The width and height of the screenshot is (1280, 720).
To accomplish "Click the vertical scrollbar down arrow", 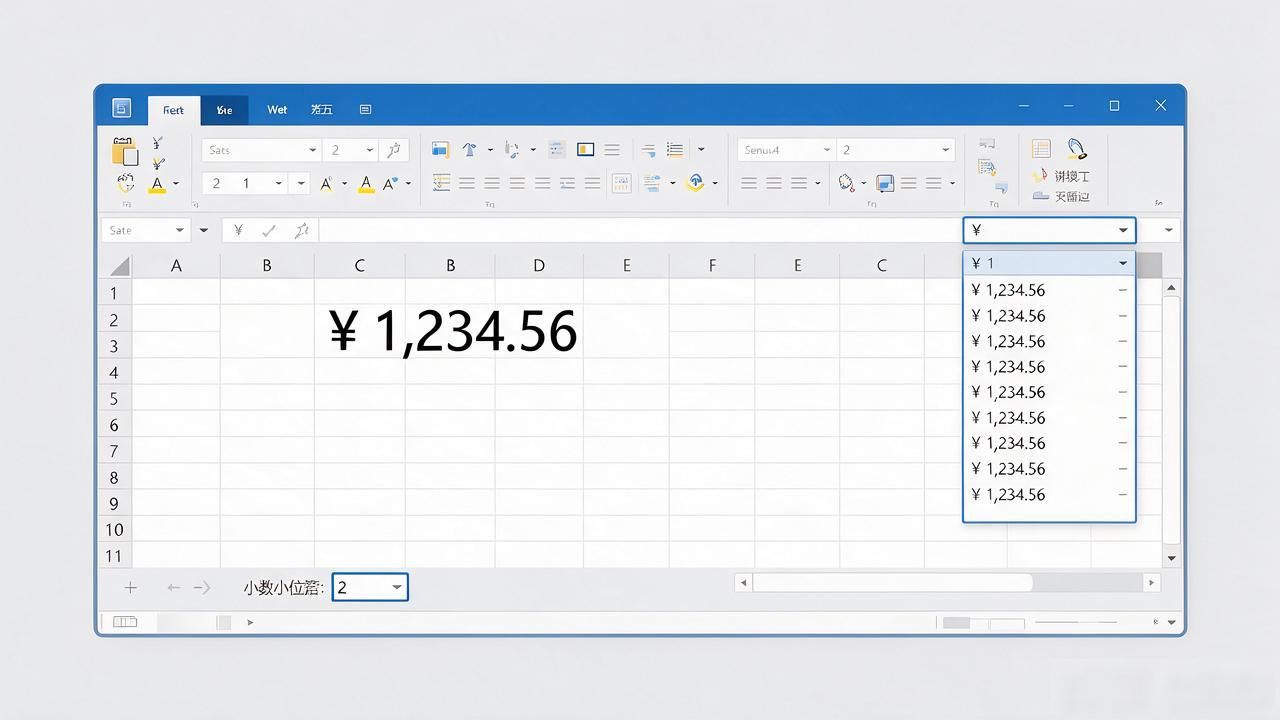I will pos(1171,558).
